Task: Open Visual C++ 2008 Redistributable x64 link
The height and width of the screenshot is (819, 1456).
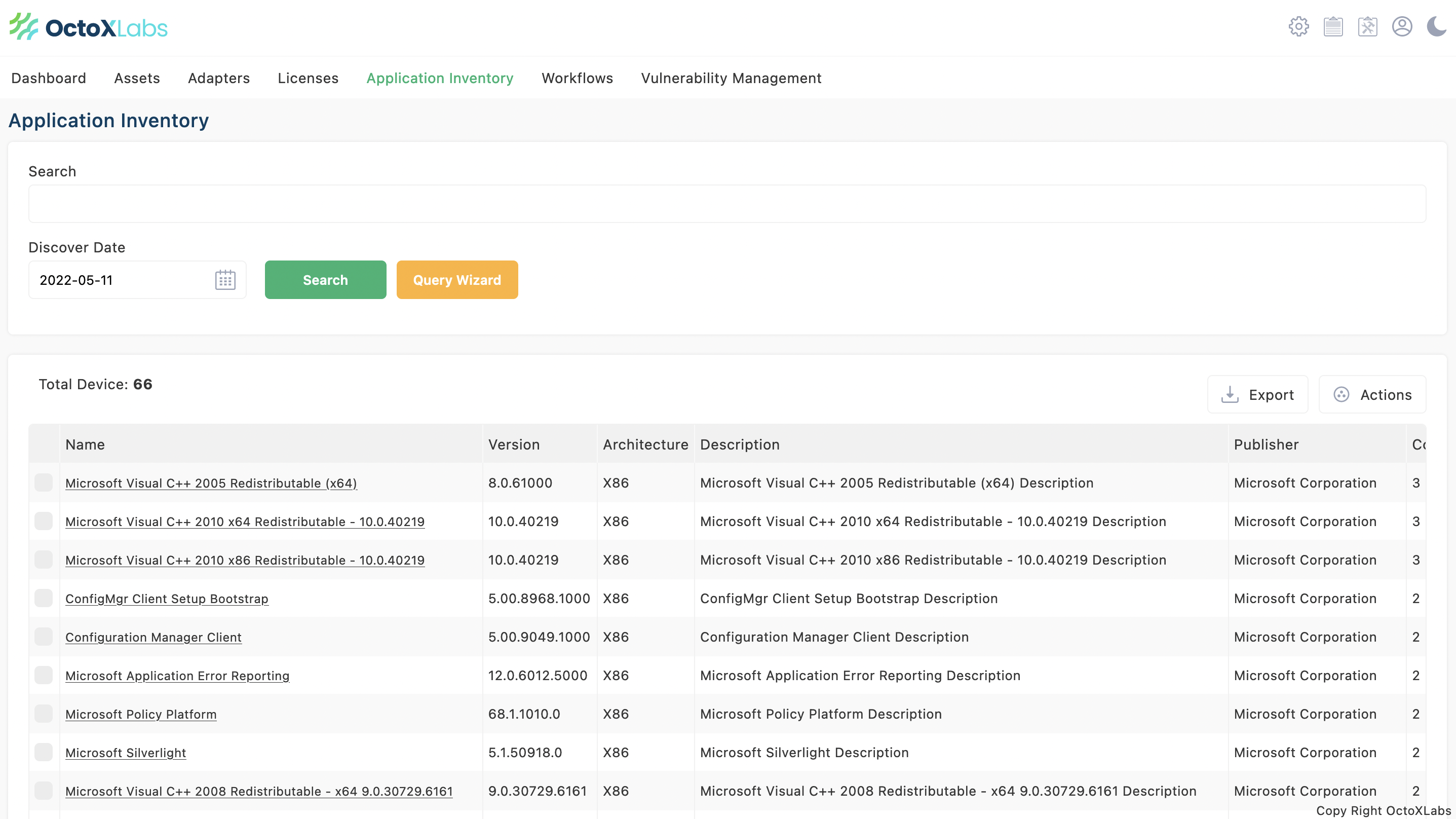Action: (x=259, y=791)
